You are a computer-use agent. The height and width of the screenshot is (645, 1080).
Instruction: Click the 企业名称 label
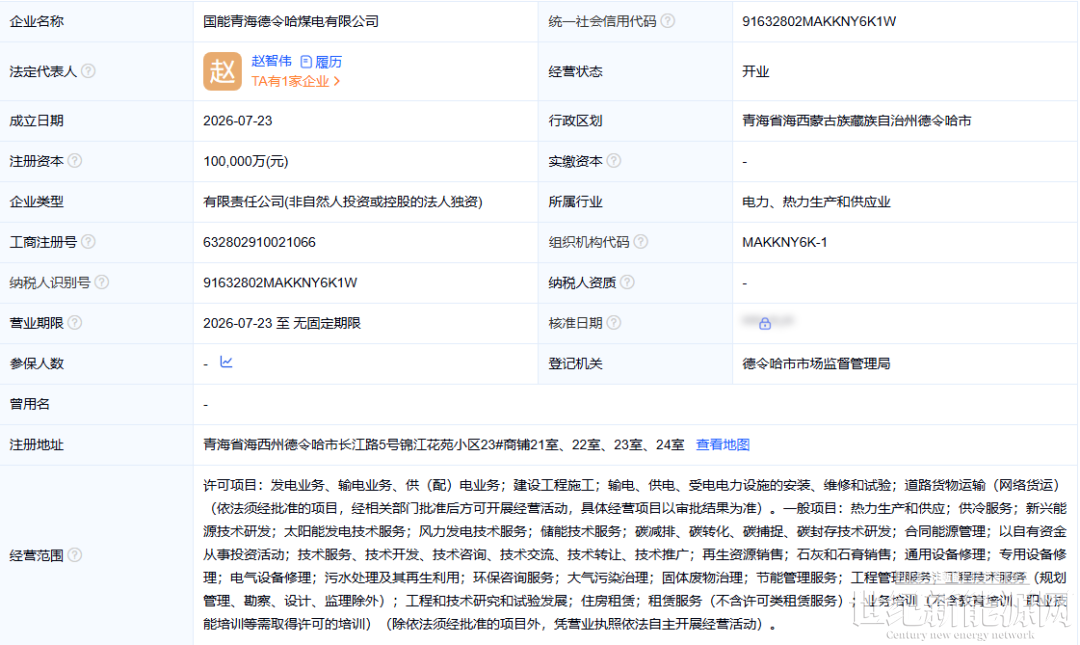(37, 21)
